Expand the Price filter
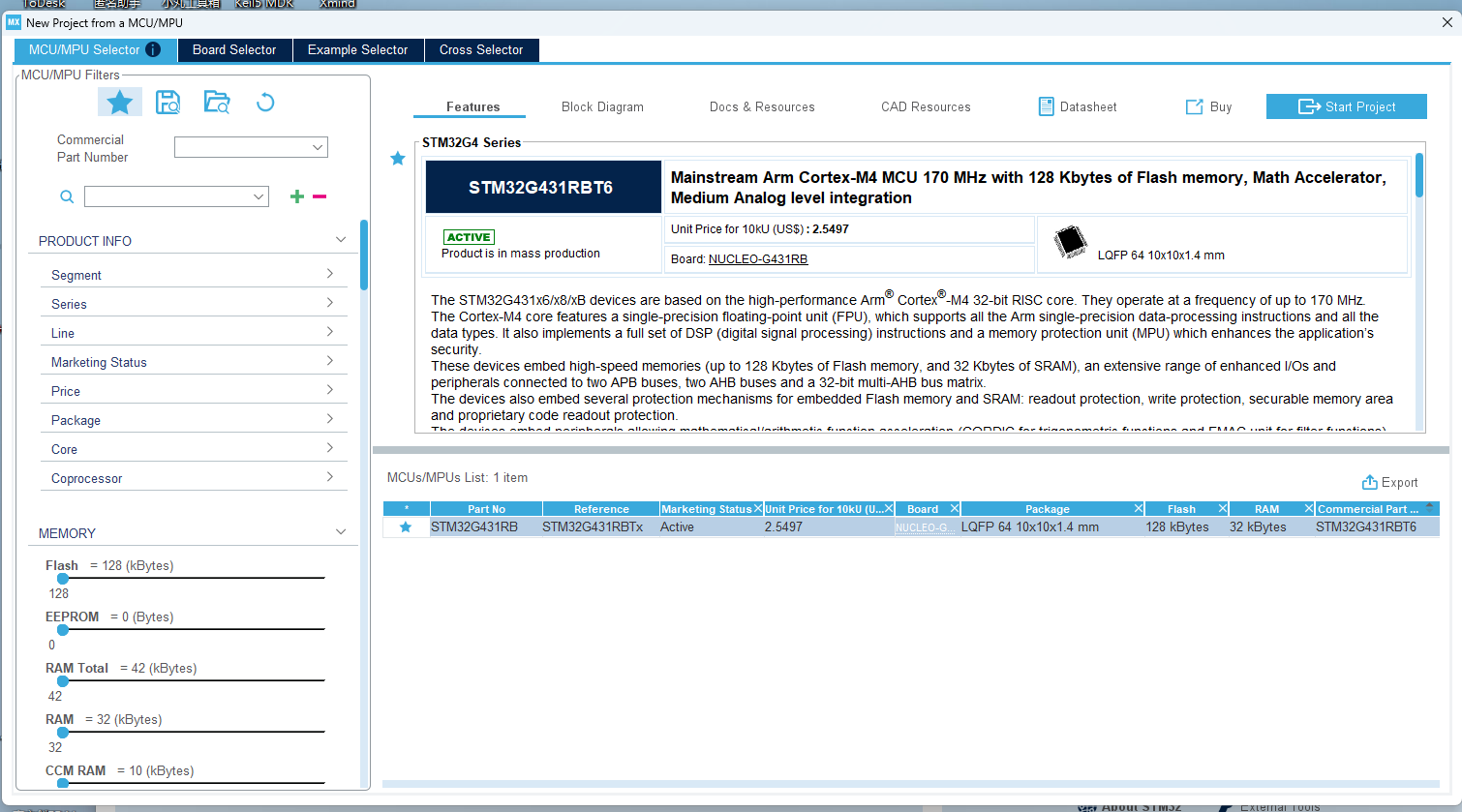 pos(329,390)
